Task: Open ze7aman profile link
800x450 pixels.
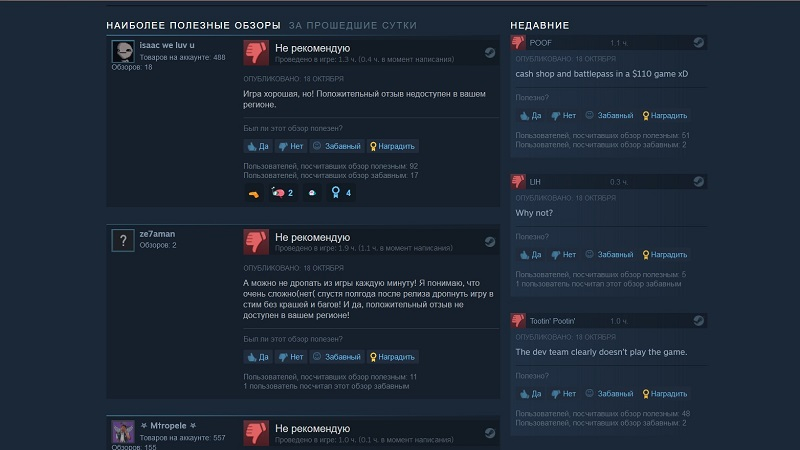Action: (157, 234)
